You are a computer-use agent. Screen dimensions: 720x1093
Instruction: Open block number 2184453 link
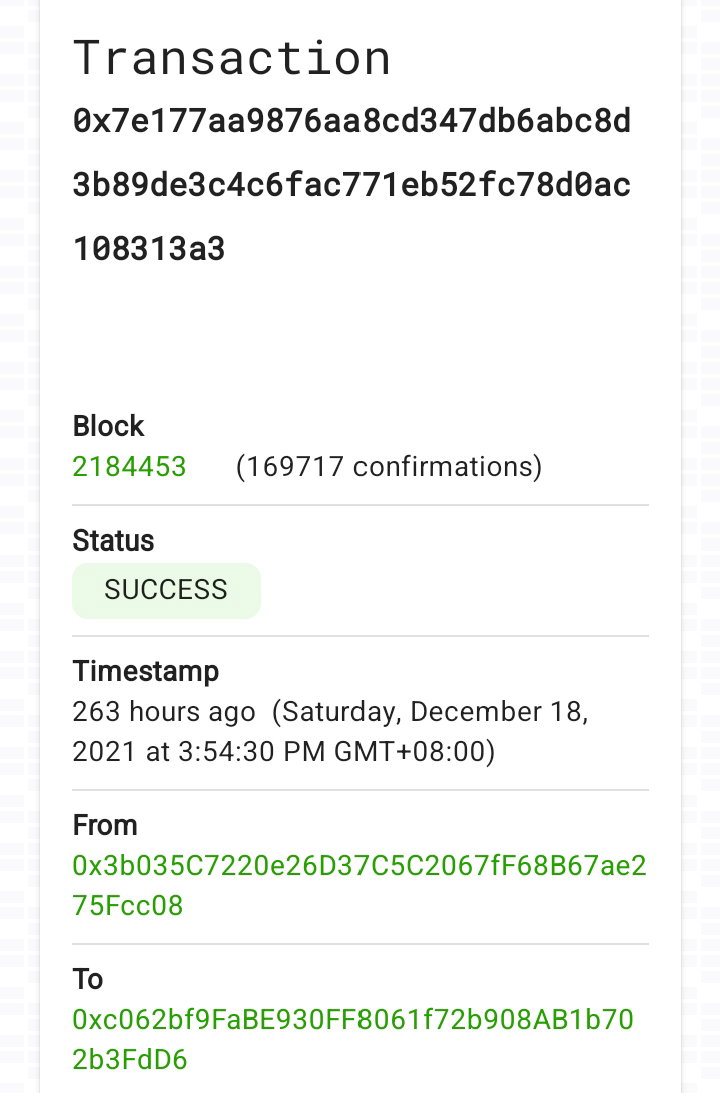click(129, 466)
